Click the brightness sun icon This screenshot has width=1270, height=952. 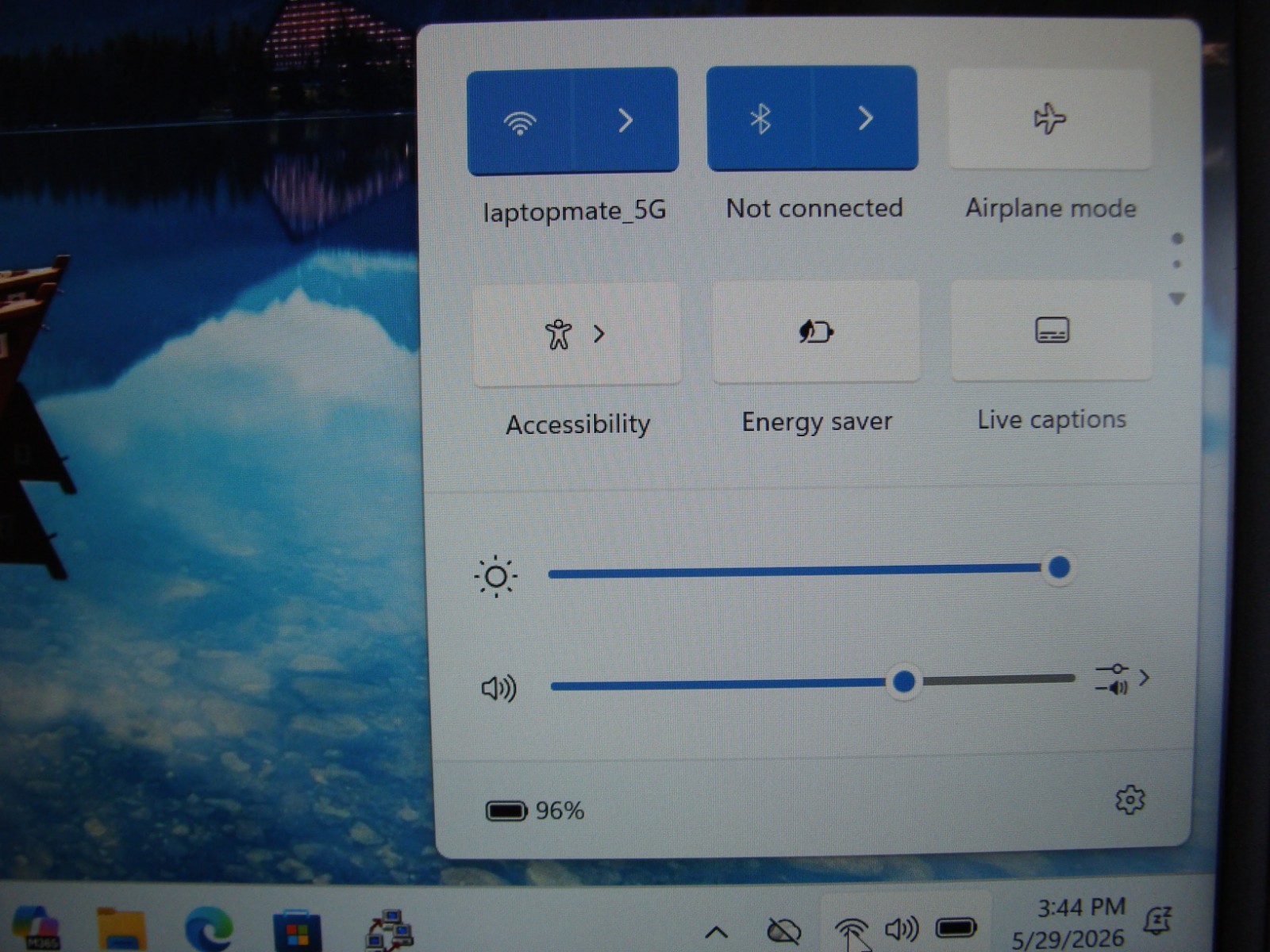(496, 576)
